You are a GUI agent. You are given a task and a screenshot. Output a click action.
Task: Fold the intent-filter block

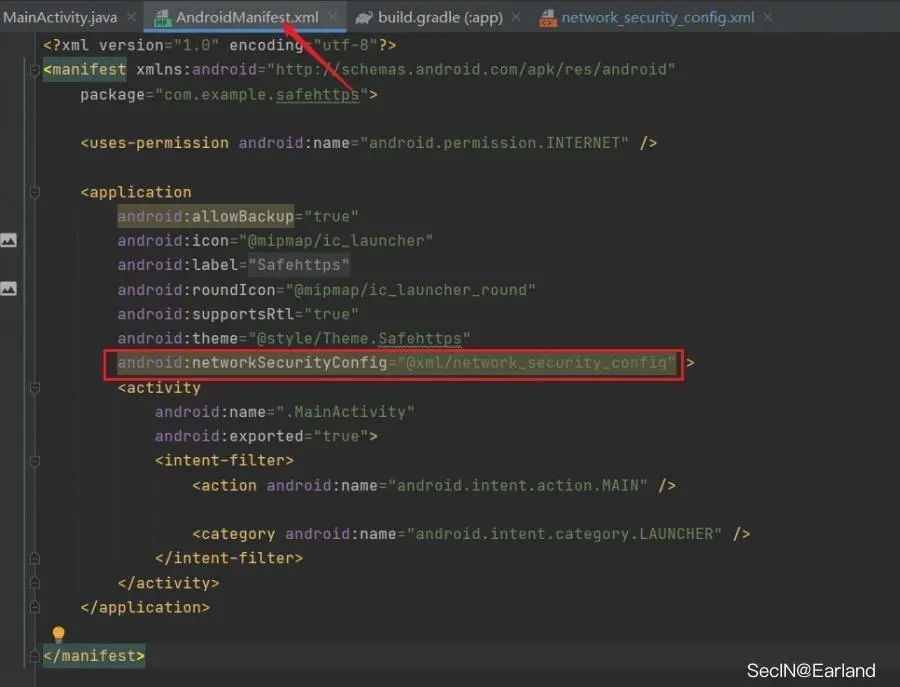(34, 461)
